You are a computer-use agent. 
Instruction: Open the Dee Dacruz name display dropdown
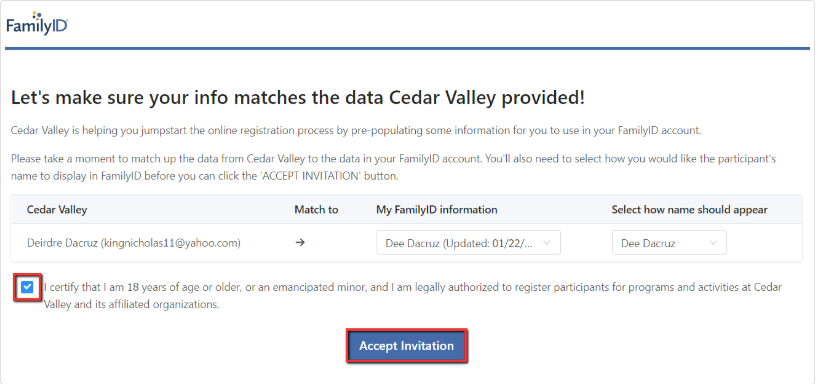pyautogui.click(x=669, y=242)
